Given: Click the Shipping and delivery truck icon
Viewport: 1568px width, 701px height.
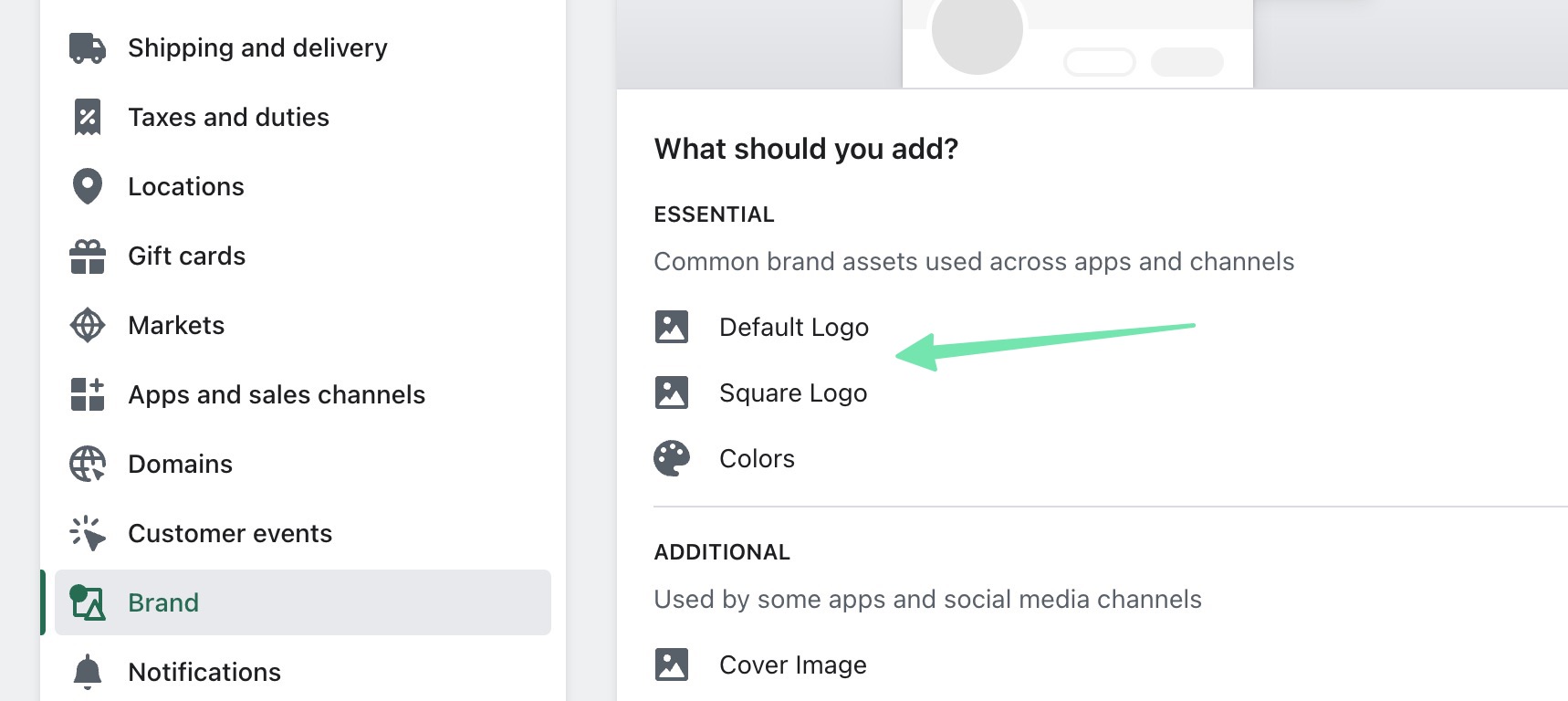Looking at the screenshot, I should click(88, 47).
